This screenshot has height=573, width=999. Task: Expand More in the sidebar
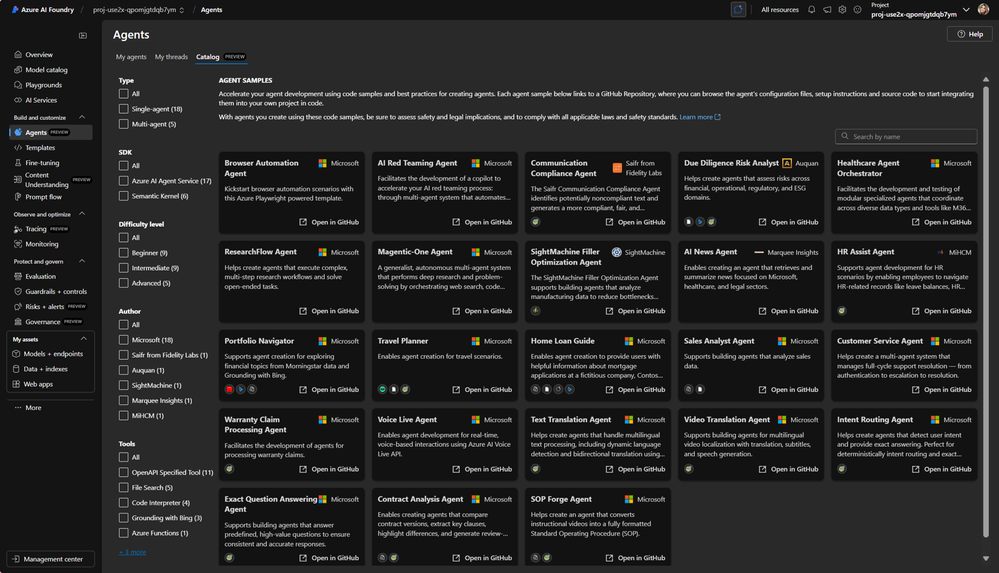click(x=28, y=408)
